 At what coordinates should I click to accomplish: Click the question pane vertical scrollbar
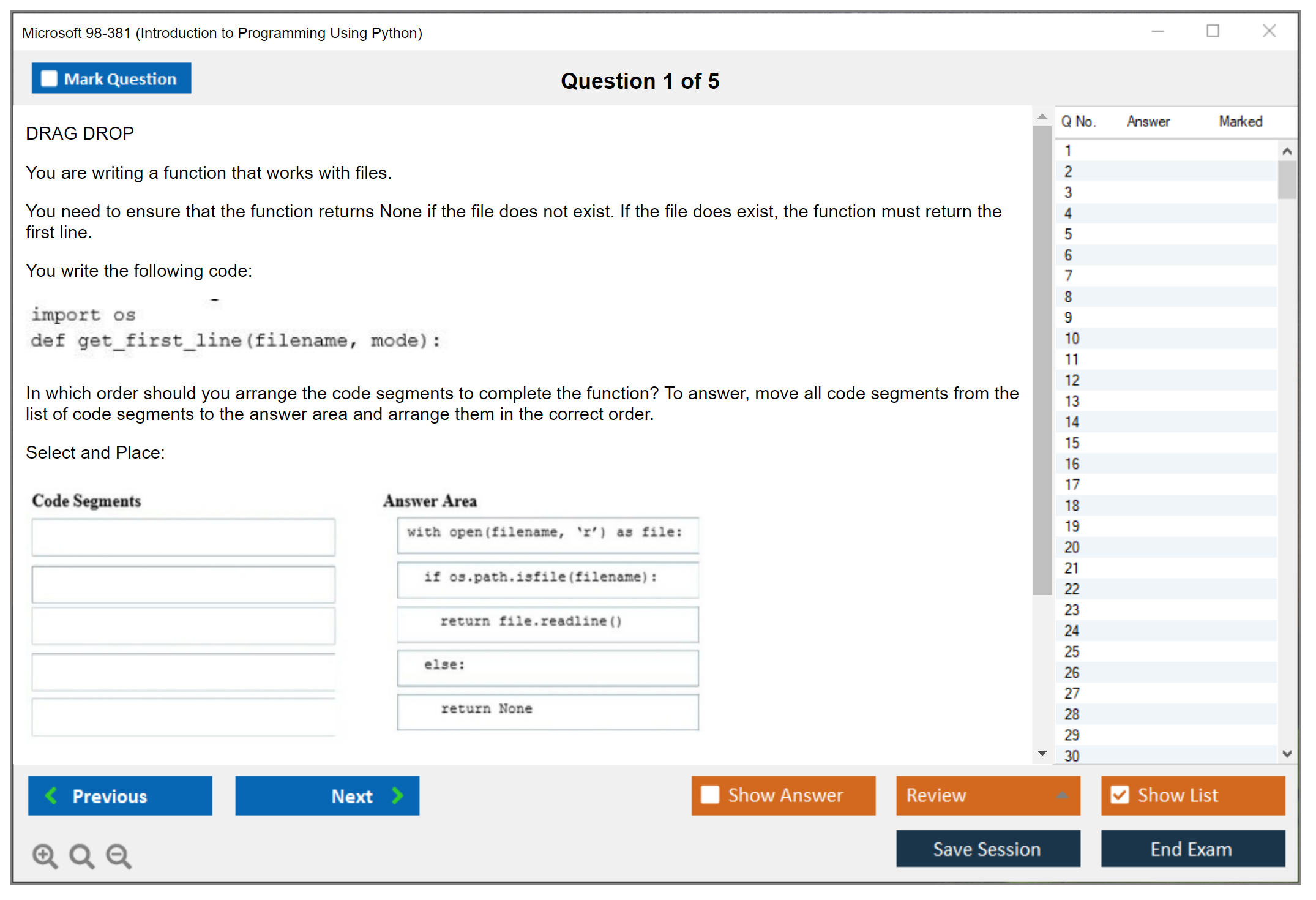tap(1042, 361)
